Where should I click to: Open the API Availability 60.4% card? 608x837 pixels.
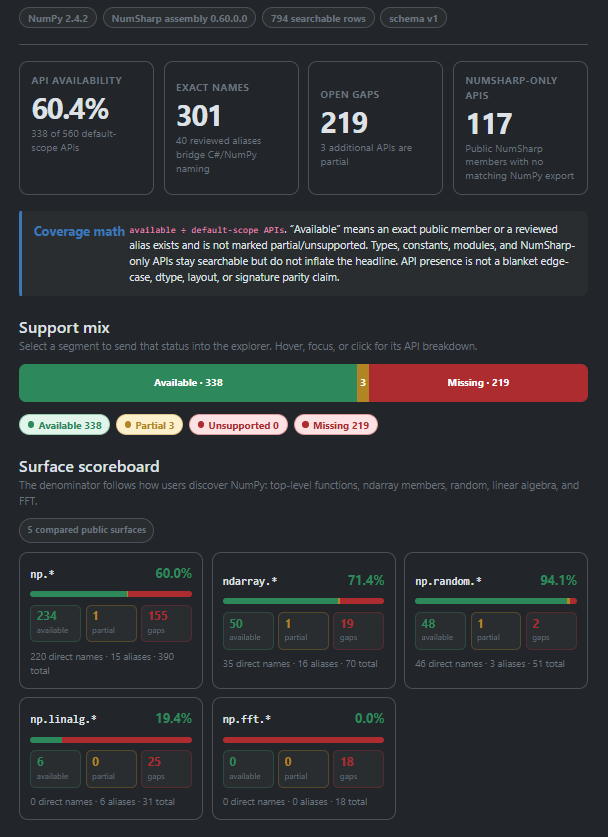click(x=86, y=128)
